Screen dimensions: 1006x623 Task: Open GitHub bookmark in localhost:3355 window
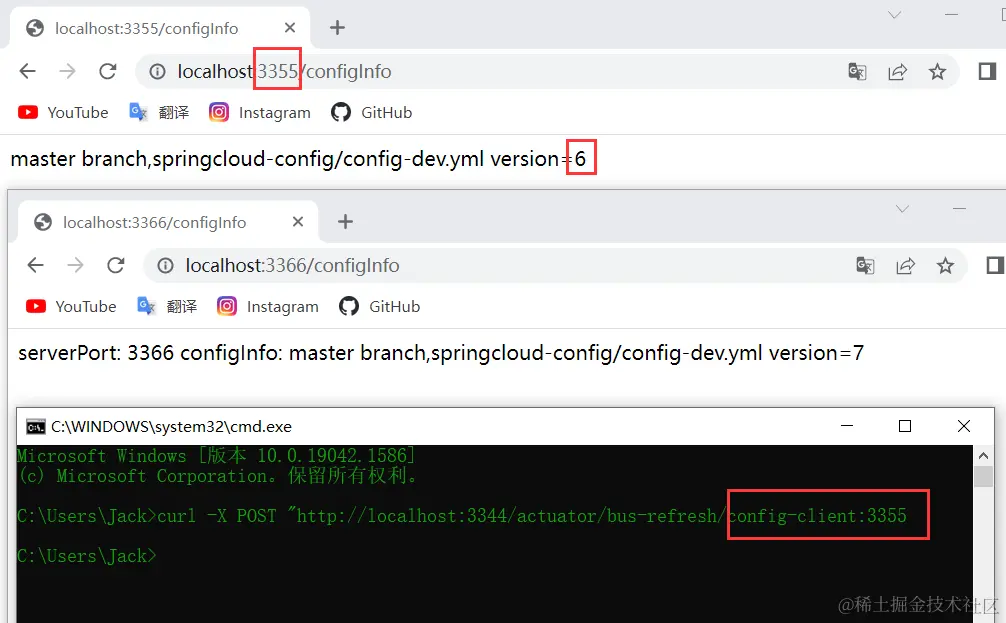coord(371,112)
